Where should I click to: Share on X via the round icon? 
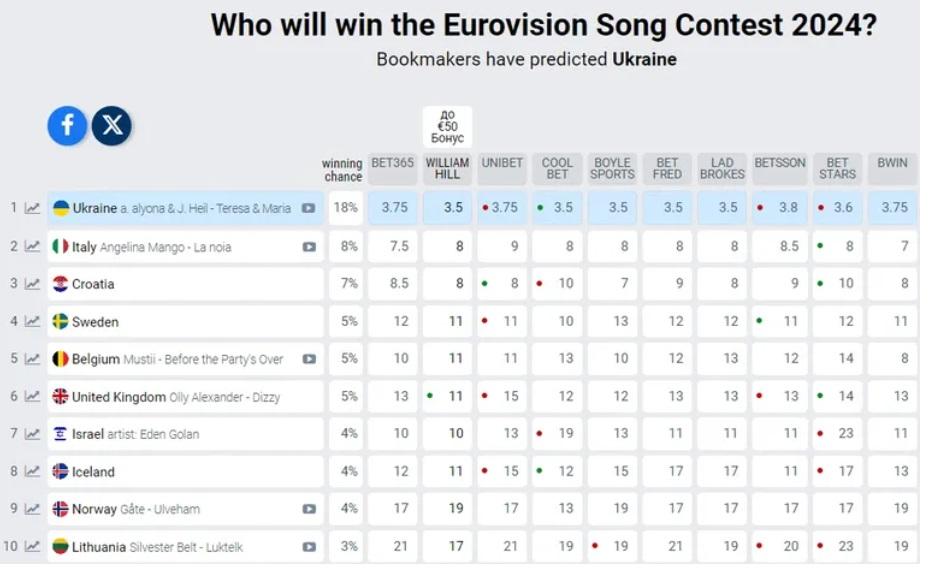(x=112, y=126)
